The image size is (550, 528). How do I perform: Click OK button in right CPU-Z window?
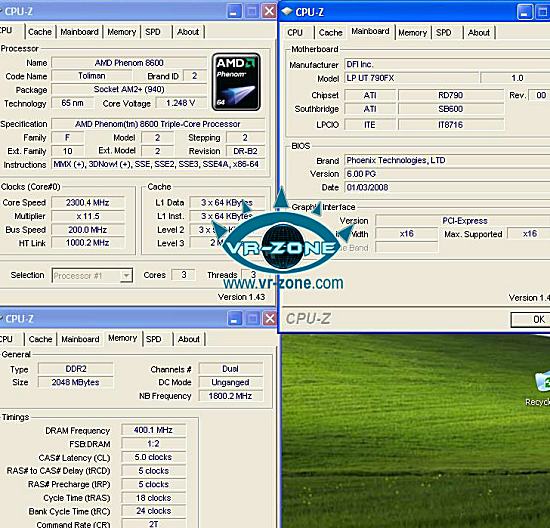tap(530, 319)
